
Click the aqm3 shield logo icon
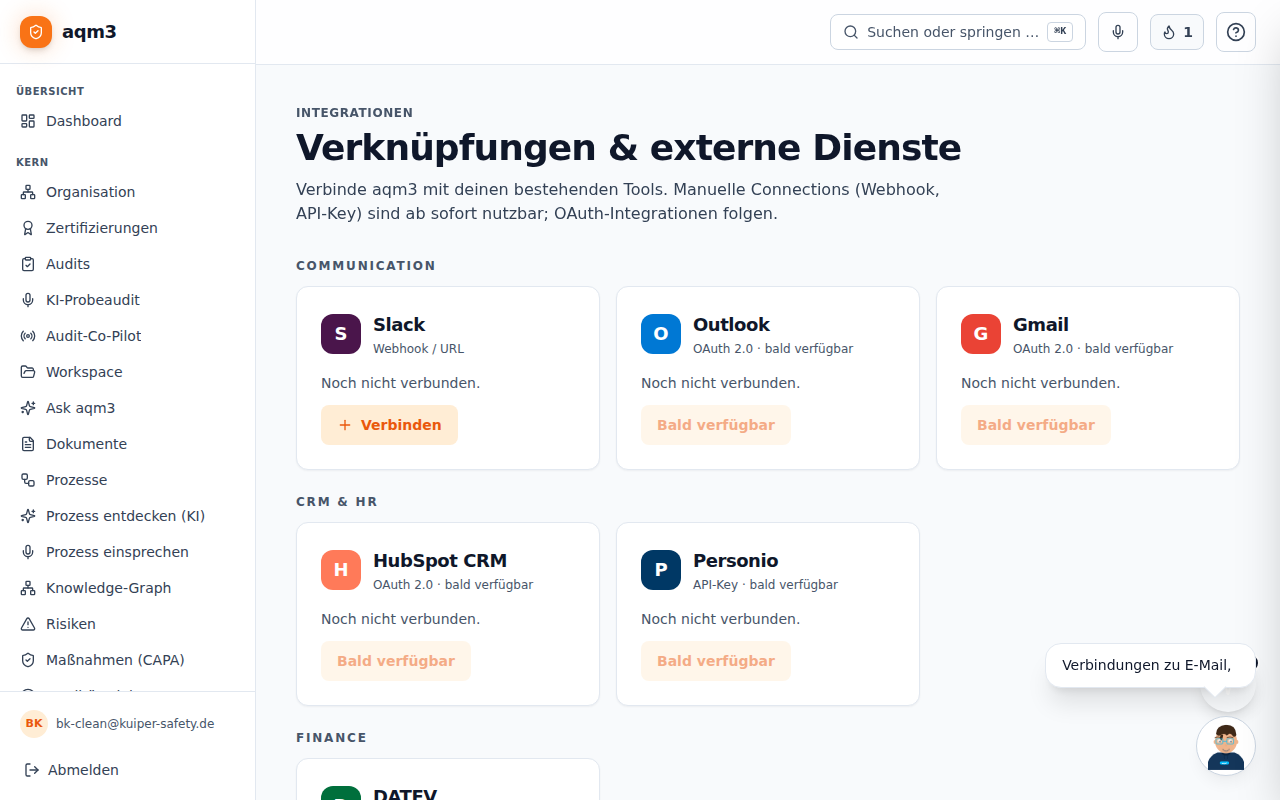[x=36, y=32]
